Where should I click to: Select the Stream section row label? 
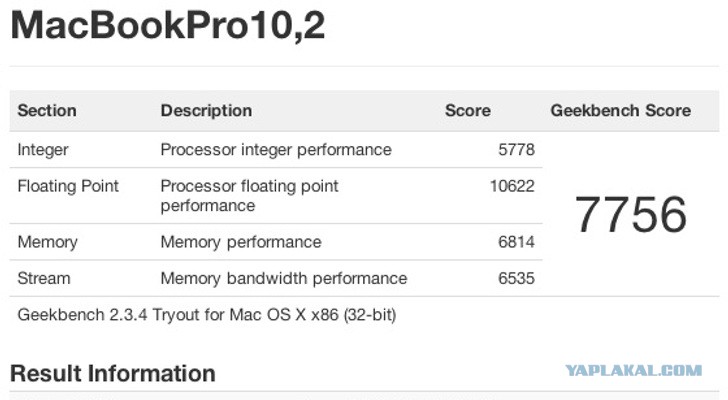[x=44, y=278]
